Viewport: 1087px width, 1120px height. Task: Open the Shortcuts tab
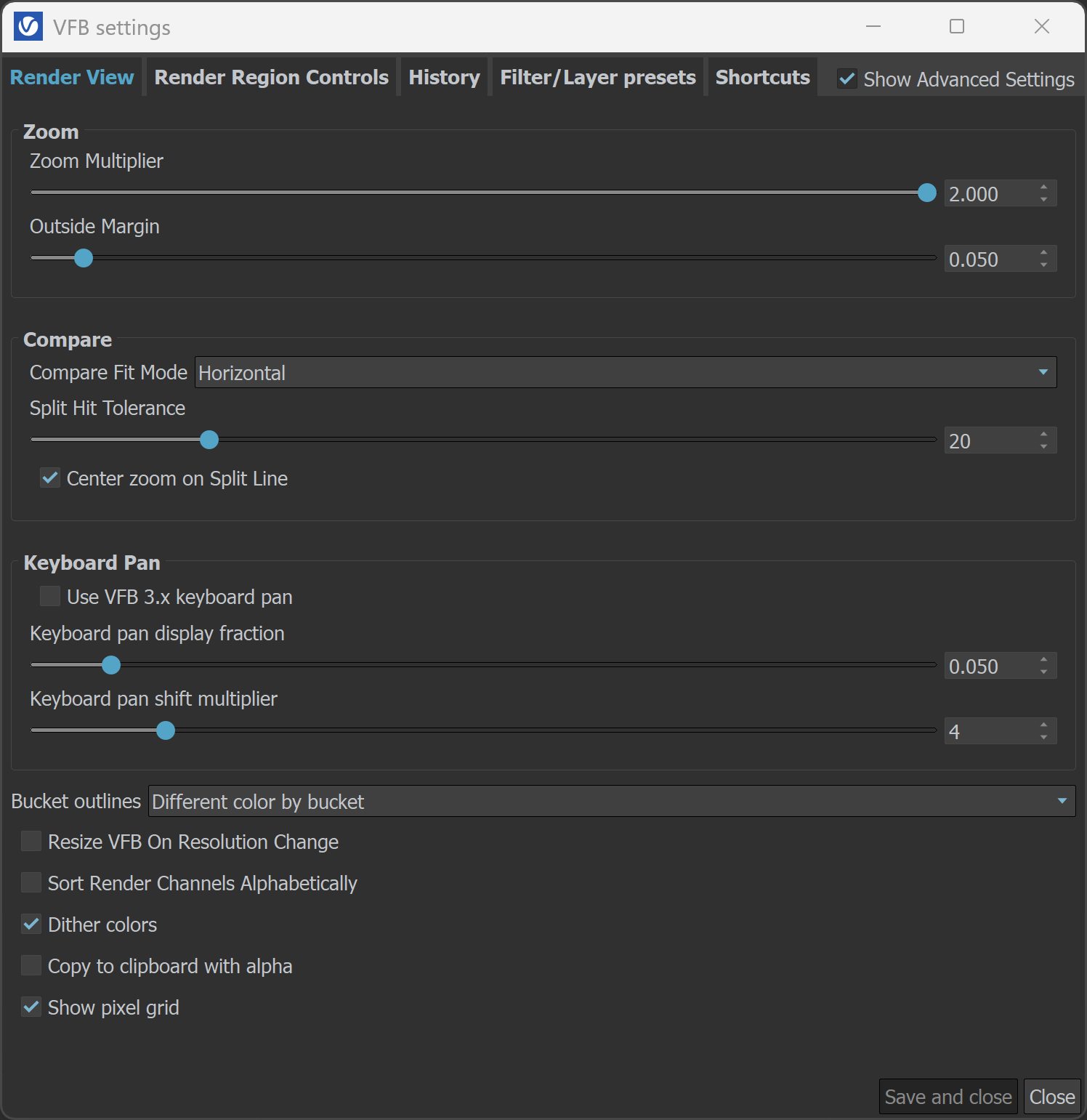pos(762,77)
